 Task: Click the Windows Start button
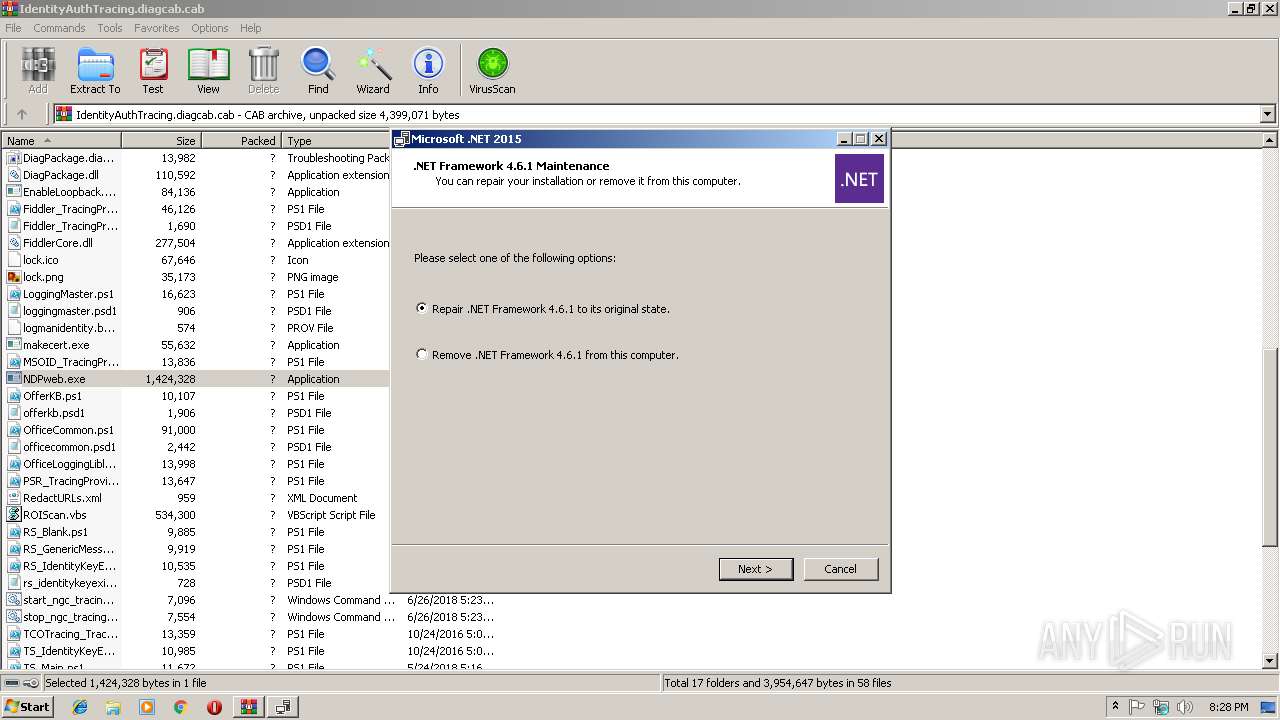click(x=27, y=707)
